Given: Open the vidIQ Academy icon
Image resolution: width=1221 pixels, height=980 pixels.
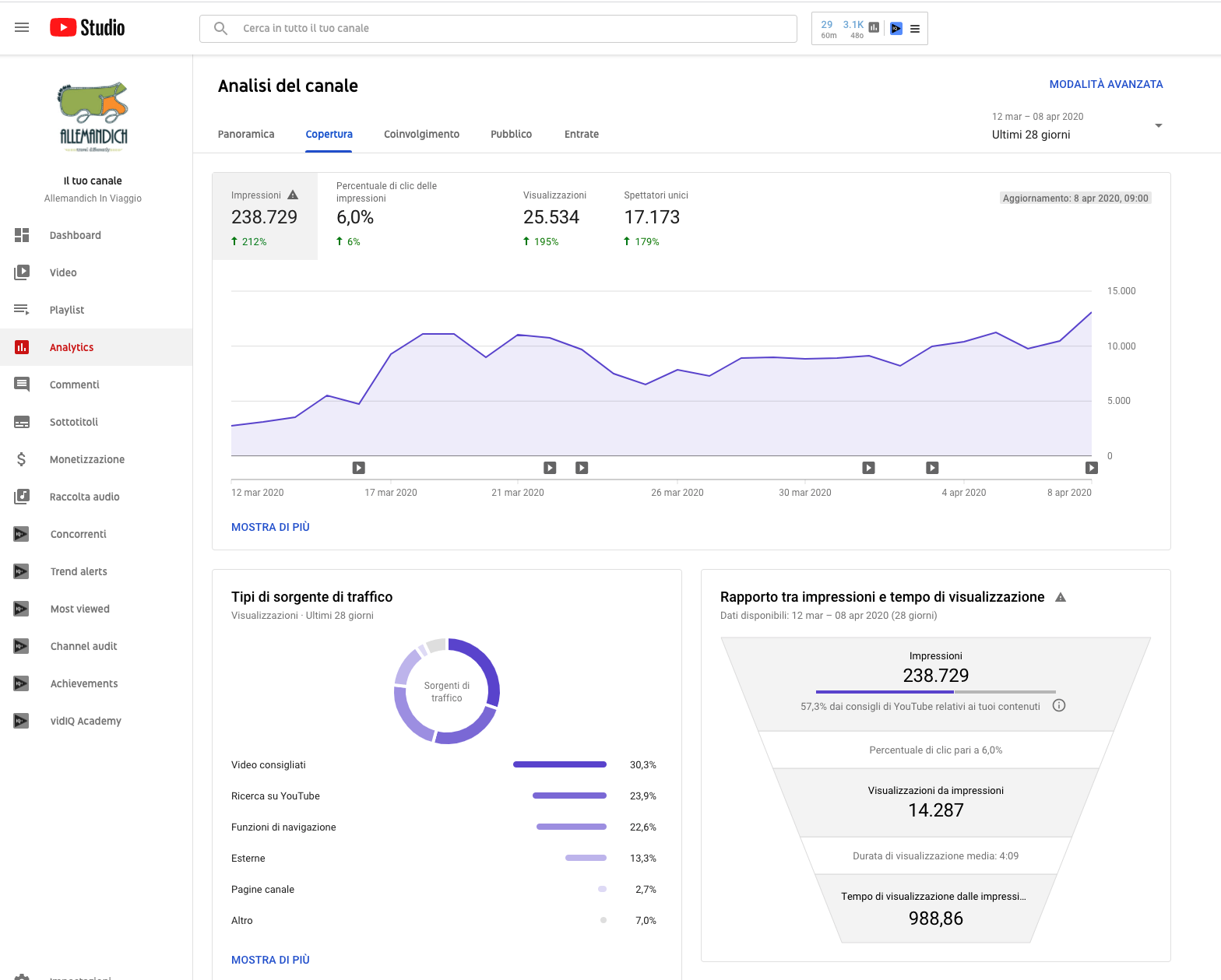Looking at the screenshot, I should pos(22,721).
